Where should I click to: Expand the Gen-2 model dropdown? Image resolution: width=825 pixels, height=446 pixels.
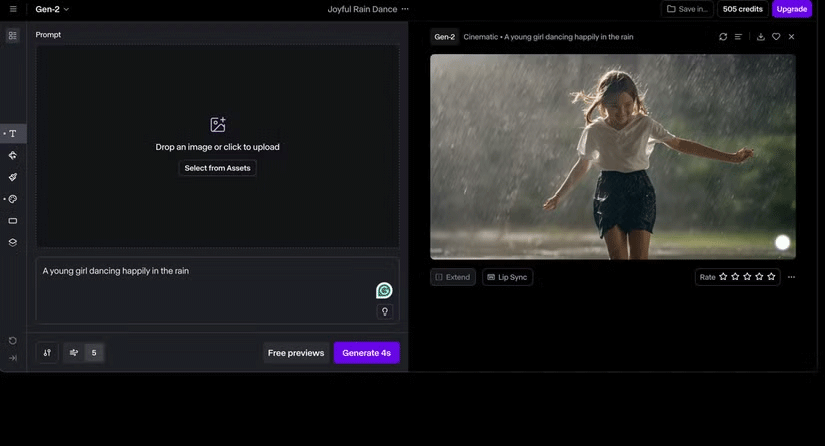(x=52, y=9)
